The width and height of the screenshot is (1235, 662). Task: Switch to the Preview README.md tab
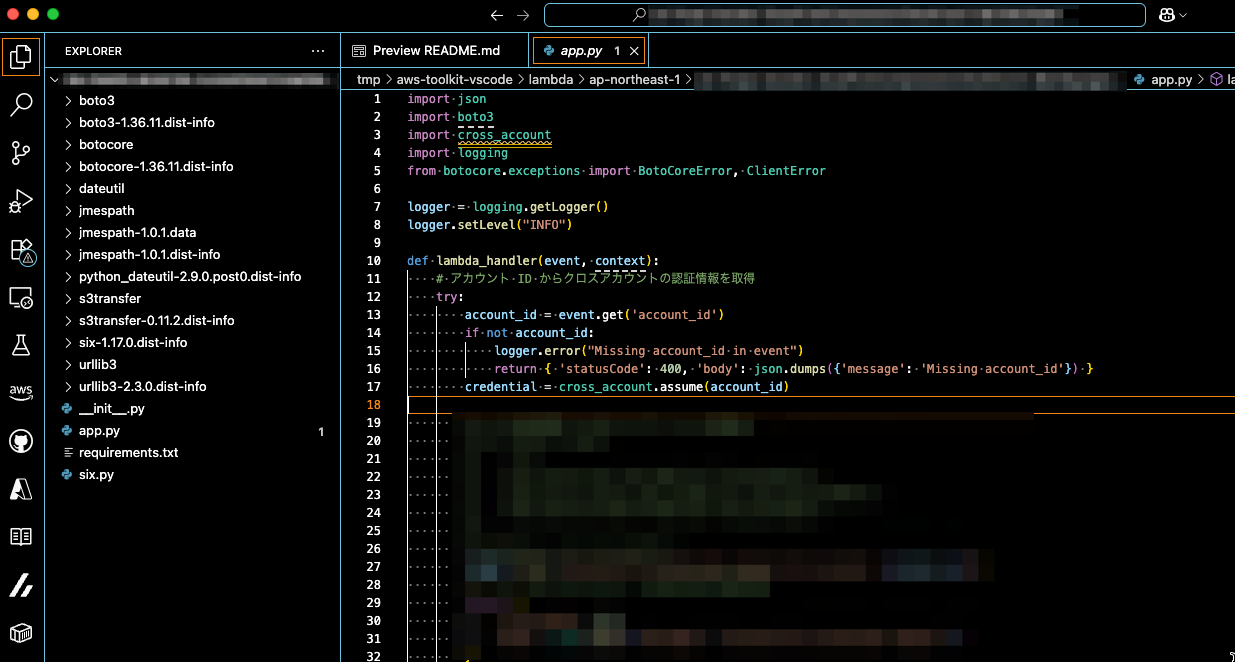pyautogui.click(x=436, y=51)
